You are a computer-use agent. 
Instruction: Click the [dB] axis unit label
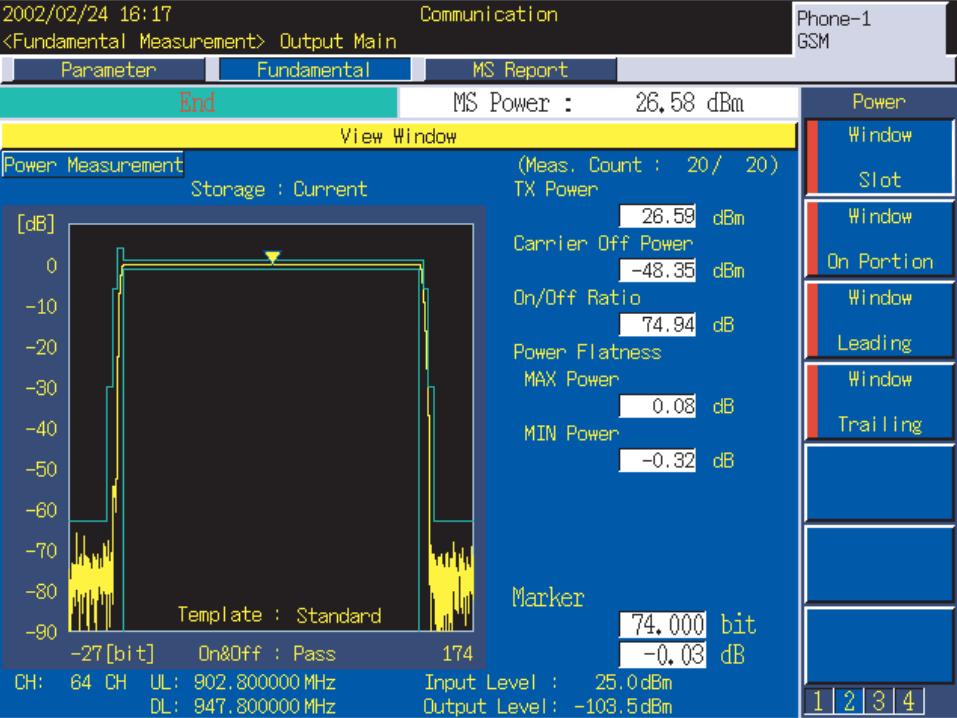(36, 223)
